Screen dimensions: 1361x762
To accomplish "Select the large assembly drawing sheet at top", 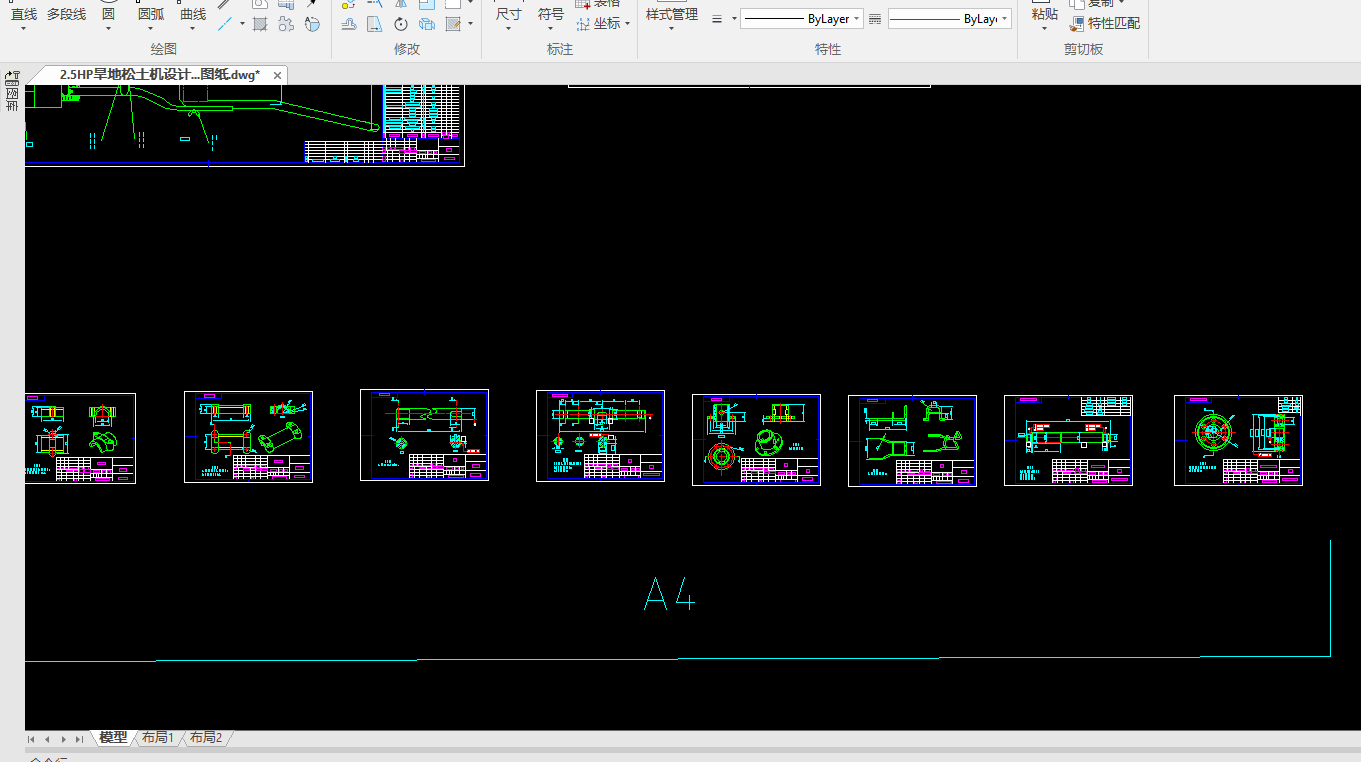I will tap(245, 125).
